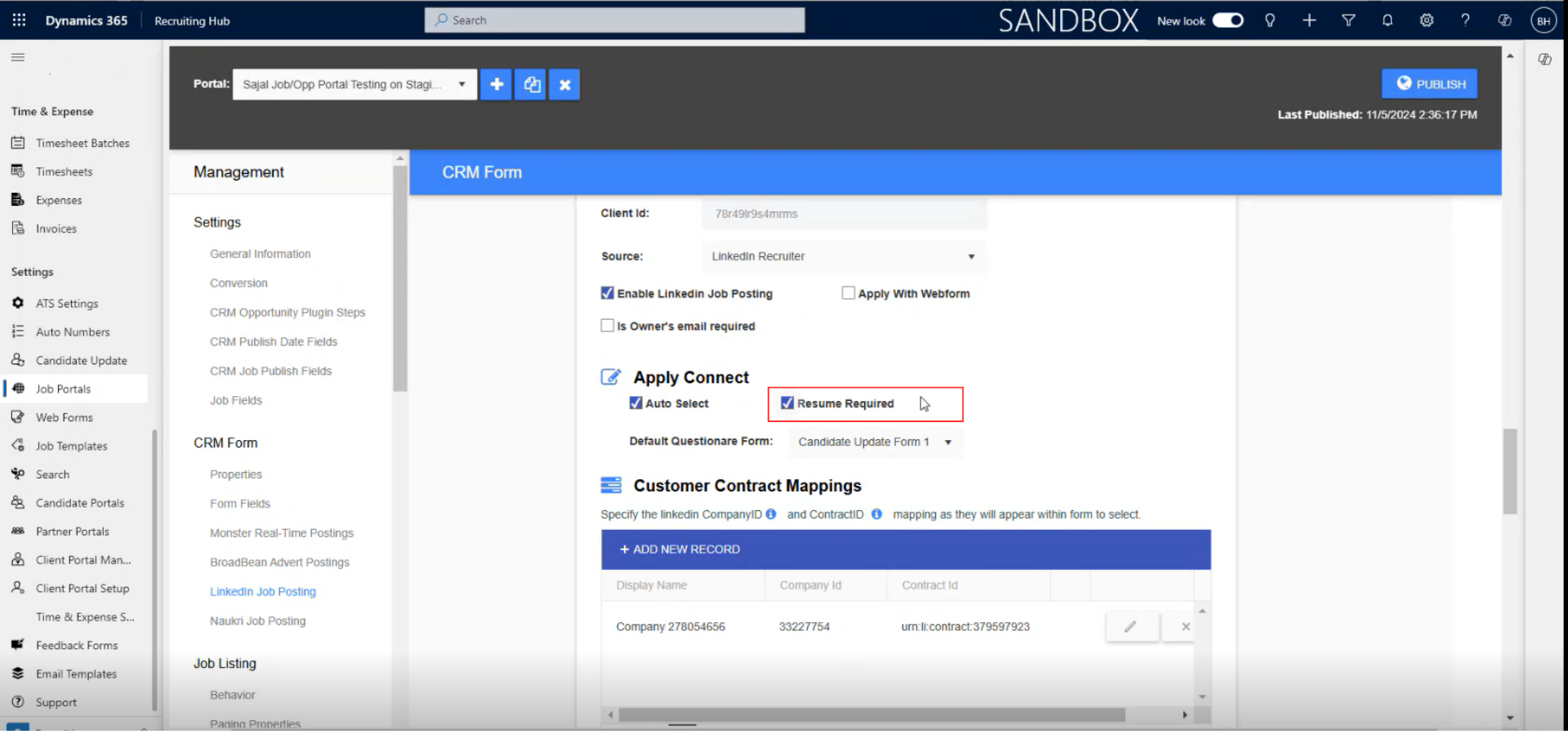Click the Apply Connect edit icon
Screen dimensions: 1568x734
pyautogui.click(x=611, y=377)
